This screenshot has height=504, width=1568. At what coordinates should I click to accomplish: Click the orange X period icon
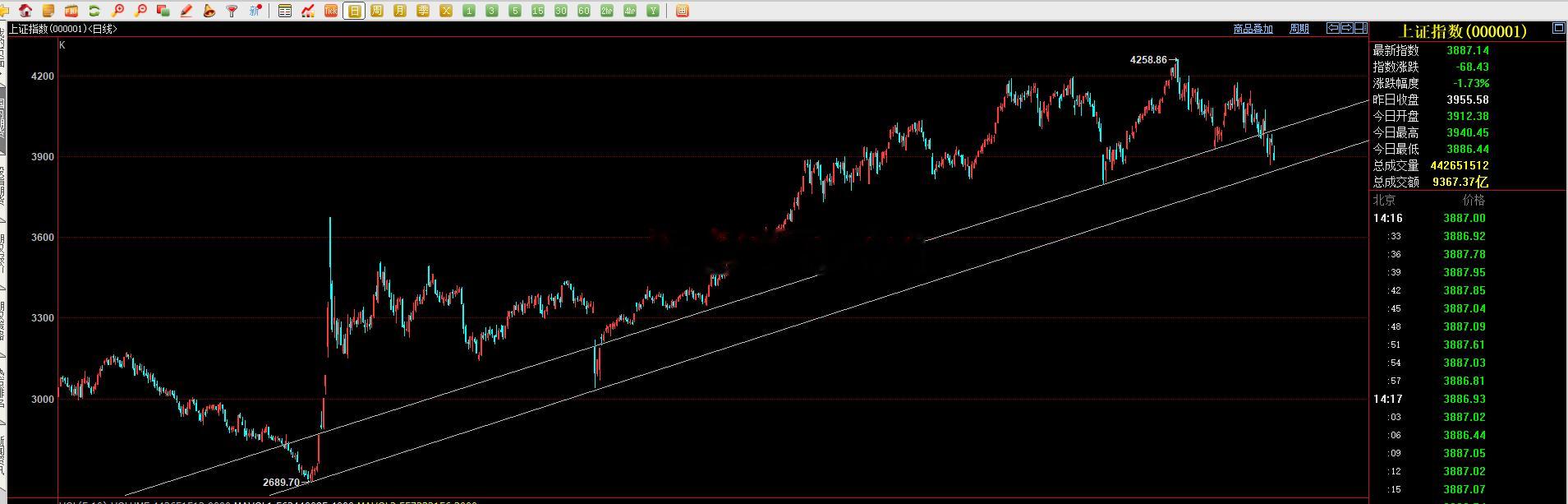pyautogui.click(x=446, y=11)
